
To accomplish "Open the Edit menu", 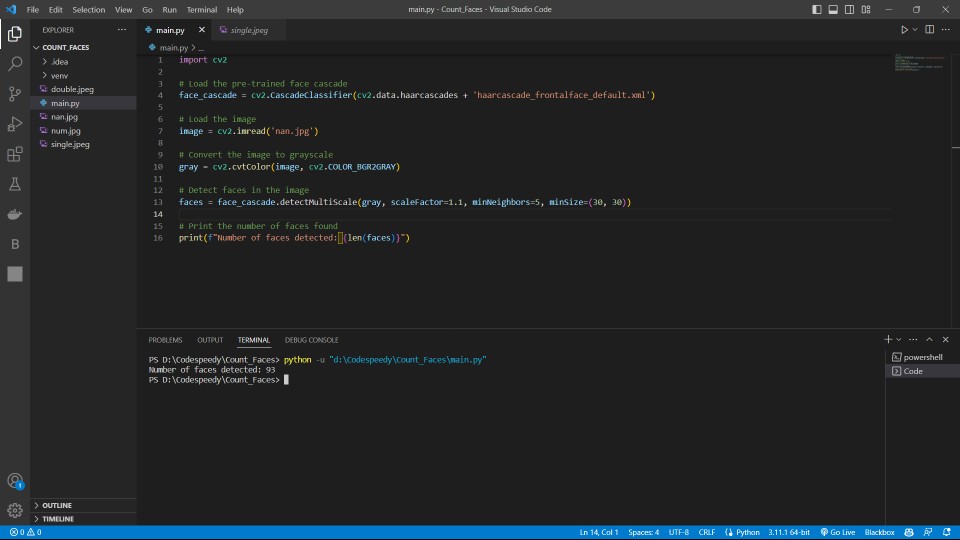I will pyautogui.click(x=56, y=10).
